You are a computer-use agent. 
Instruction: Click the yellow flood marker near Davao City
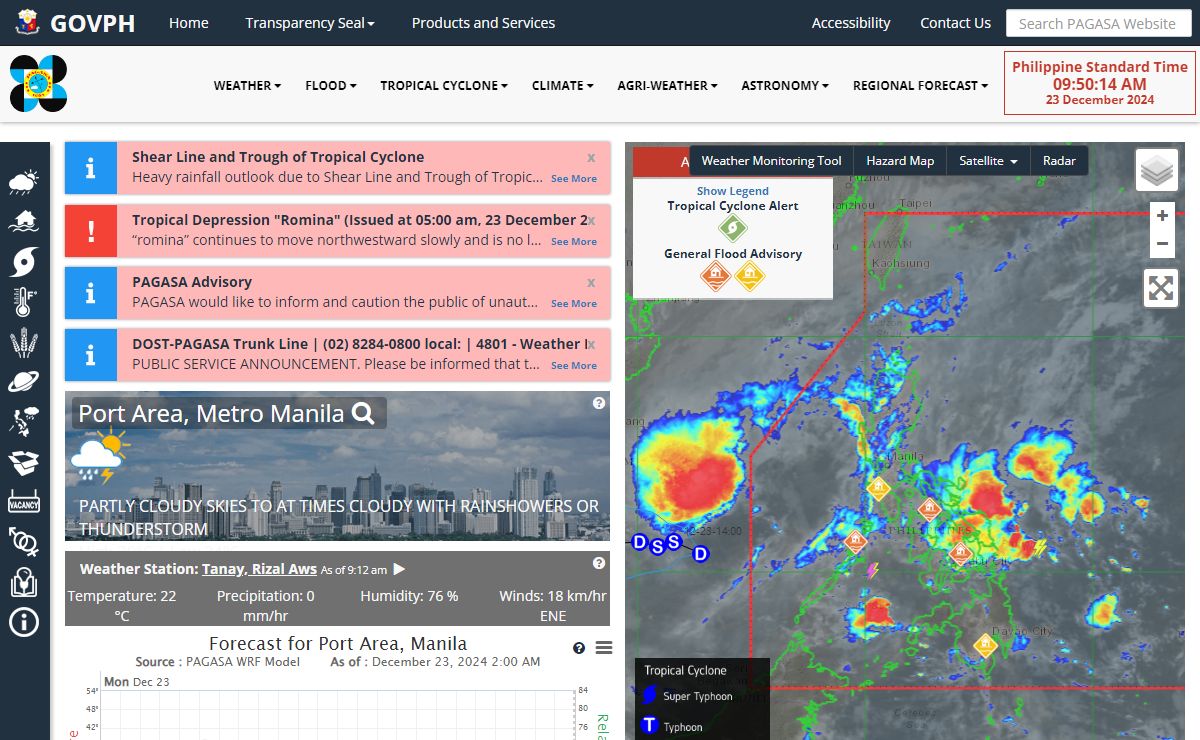point(985,645)
